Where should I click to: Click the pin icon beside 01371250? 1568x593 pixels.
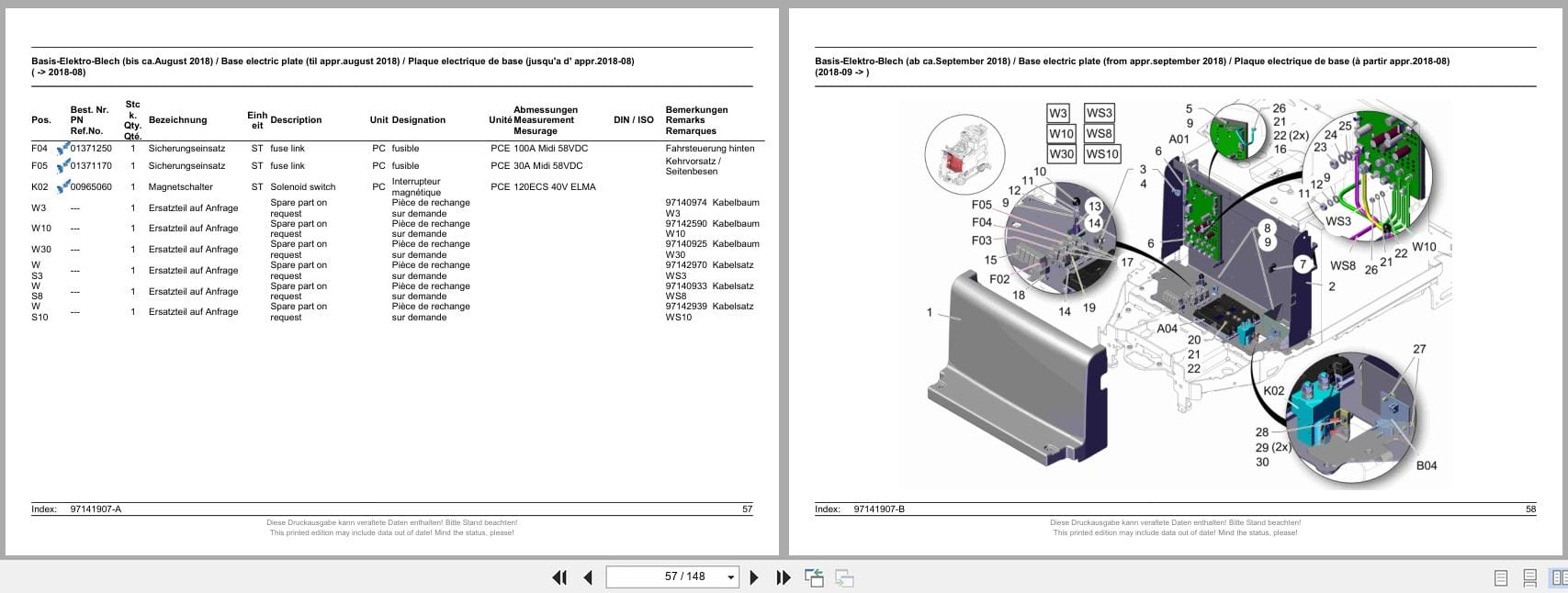63,148
